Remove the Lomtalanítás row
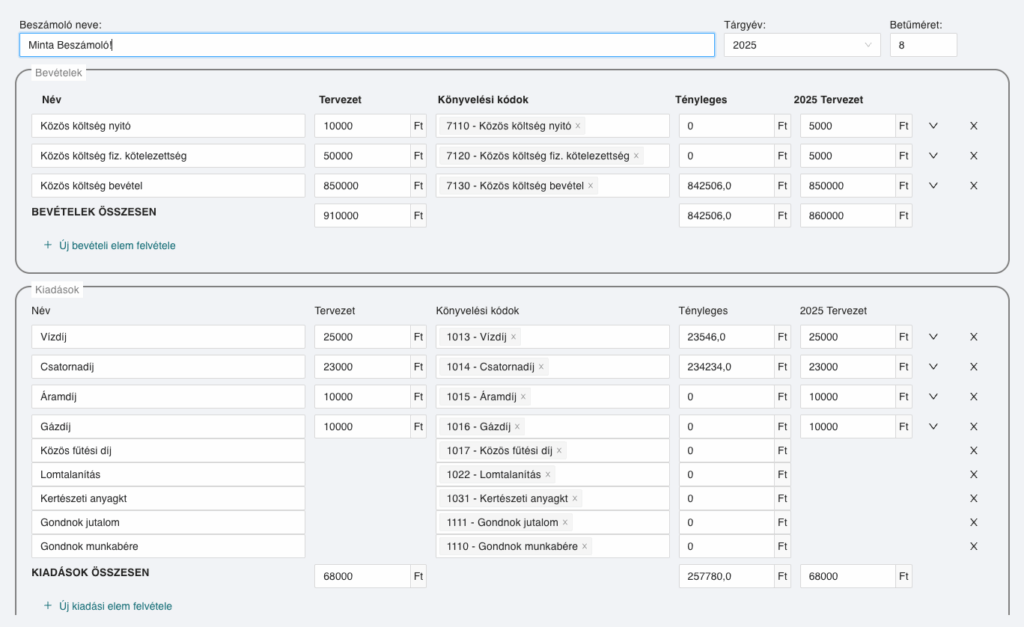 973,474
